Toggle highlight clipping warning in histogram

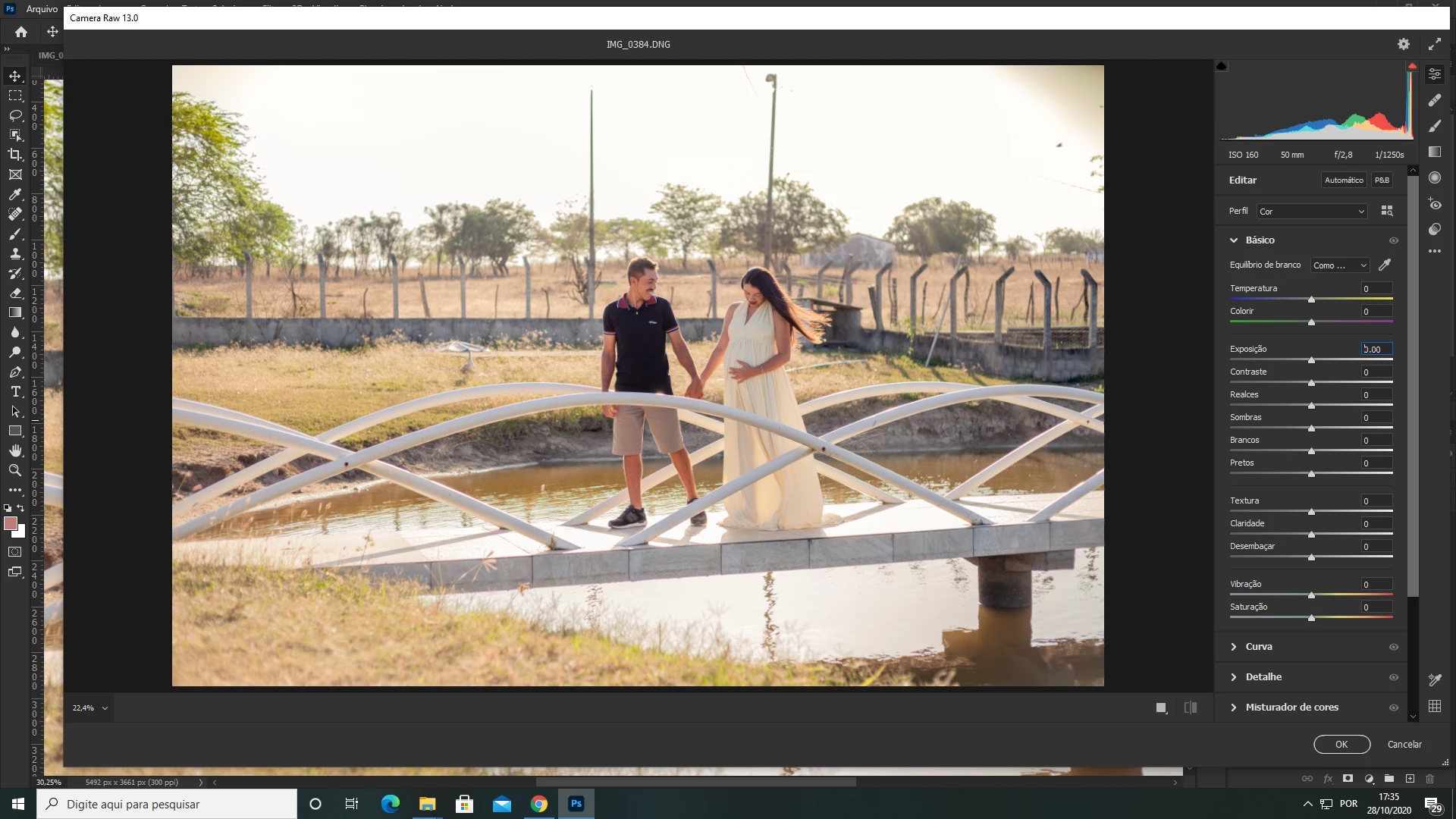[x=1412, y=67]
